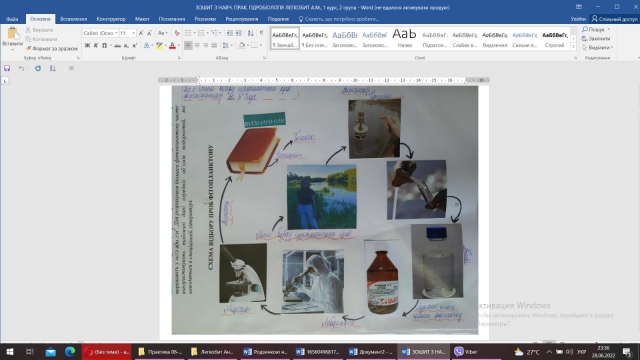
Task: Center the text alignment
Action: pyautogui.click(x=197, y=45)
